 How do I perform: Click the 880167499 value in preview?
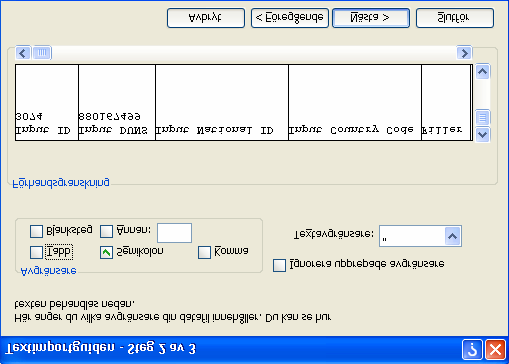point(109,117)
